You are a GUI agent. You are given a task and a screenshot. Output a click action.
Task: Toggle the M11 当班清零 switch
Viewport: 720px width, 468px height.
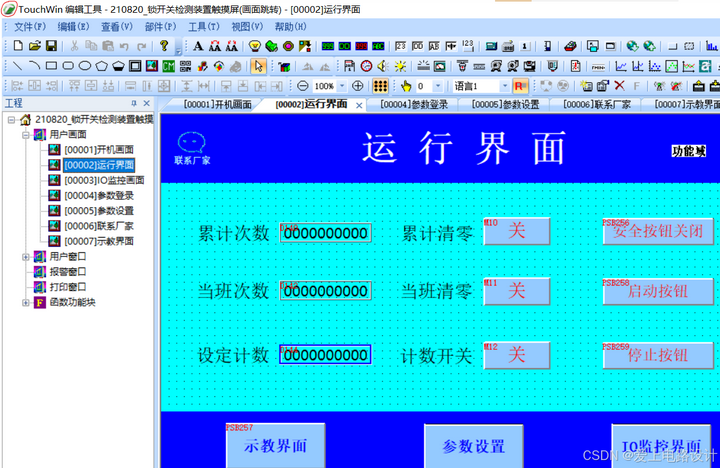pyautogui.click(x=517, y=291)
